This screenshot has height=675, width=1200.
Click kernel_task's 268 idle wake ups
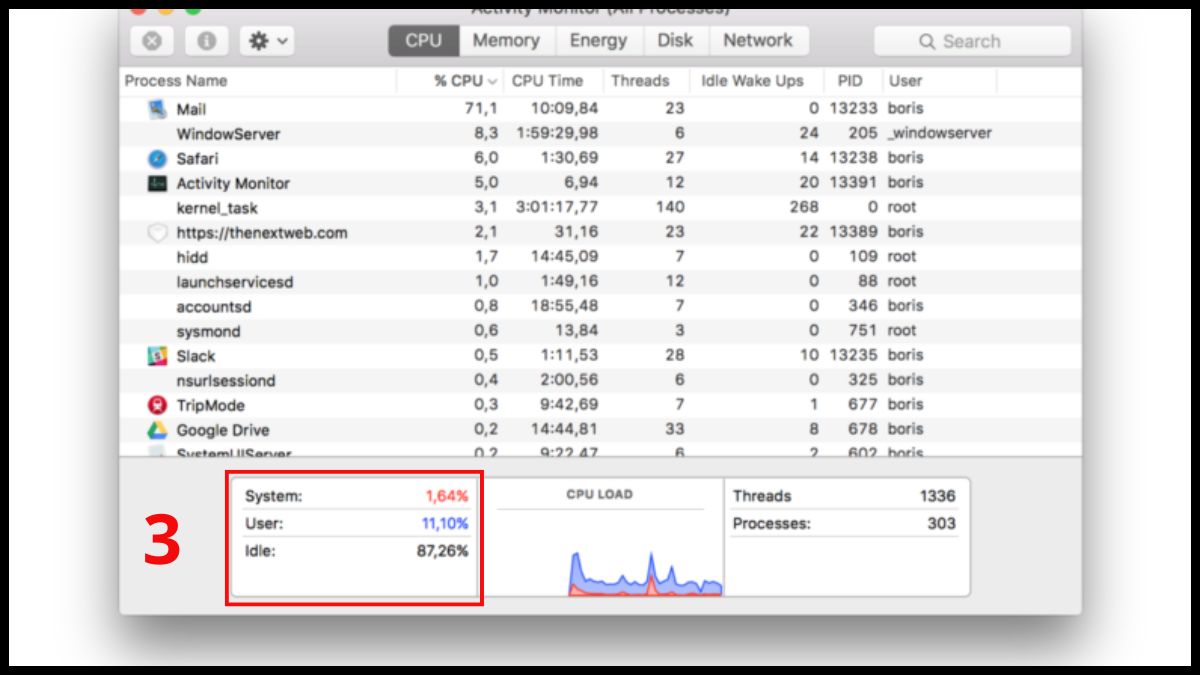803,207
